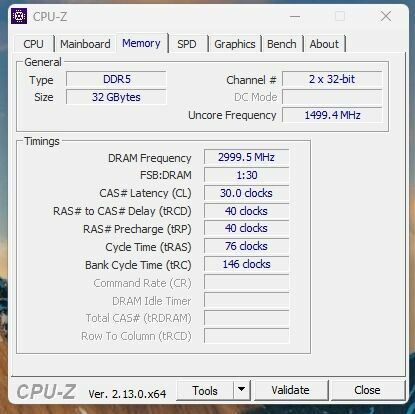Select the SPD tab
The width and height of the screenshot is (415, 414).
187,44
